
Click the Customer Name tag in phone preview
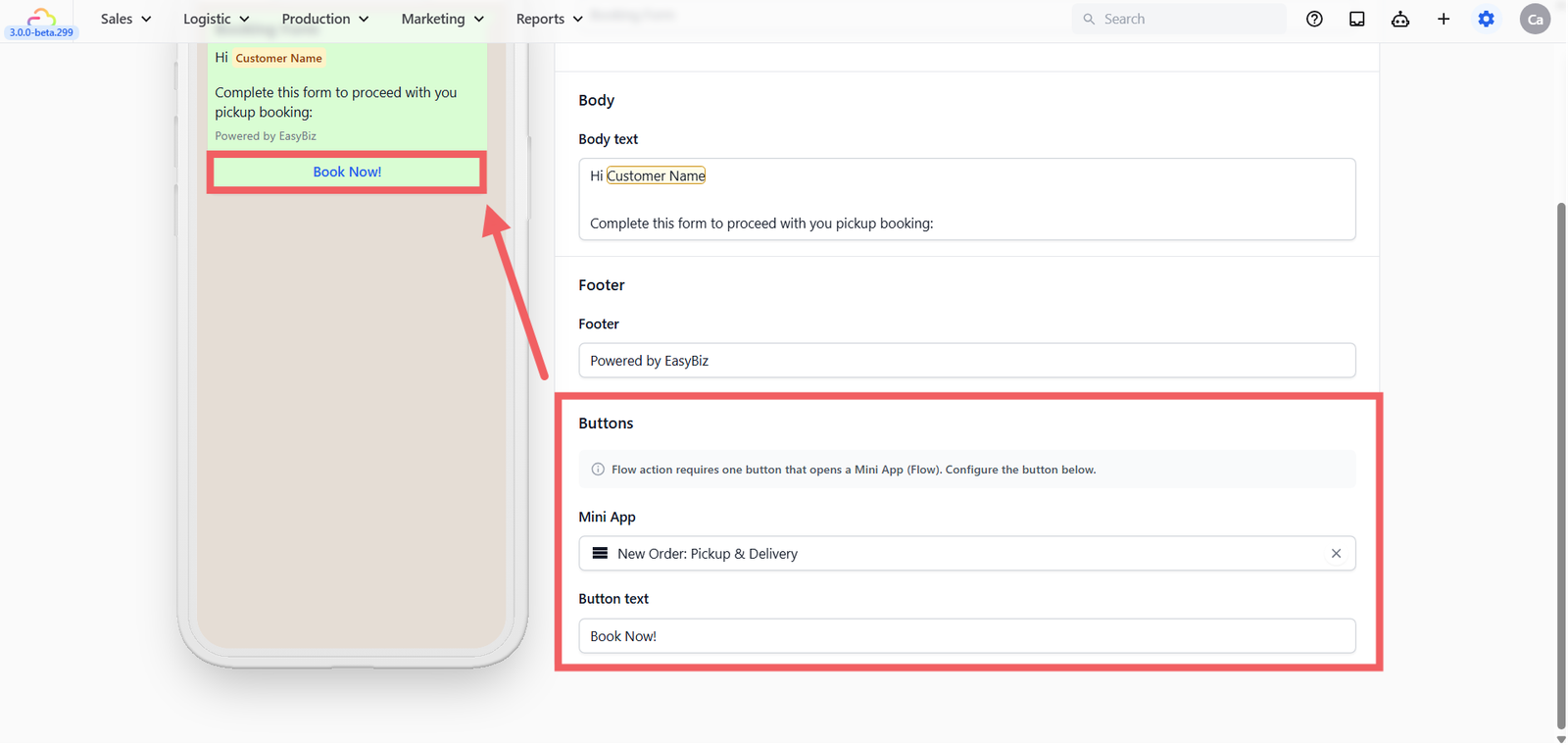[x=278, y=58]
